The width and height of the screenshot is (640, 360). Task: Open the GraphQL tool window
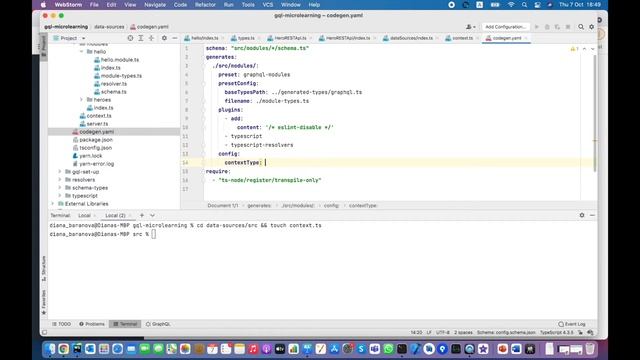tap(158, 324)
